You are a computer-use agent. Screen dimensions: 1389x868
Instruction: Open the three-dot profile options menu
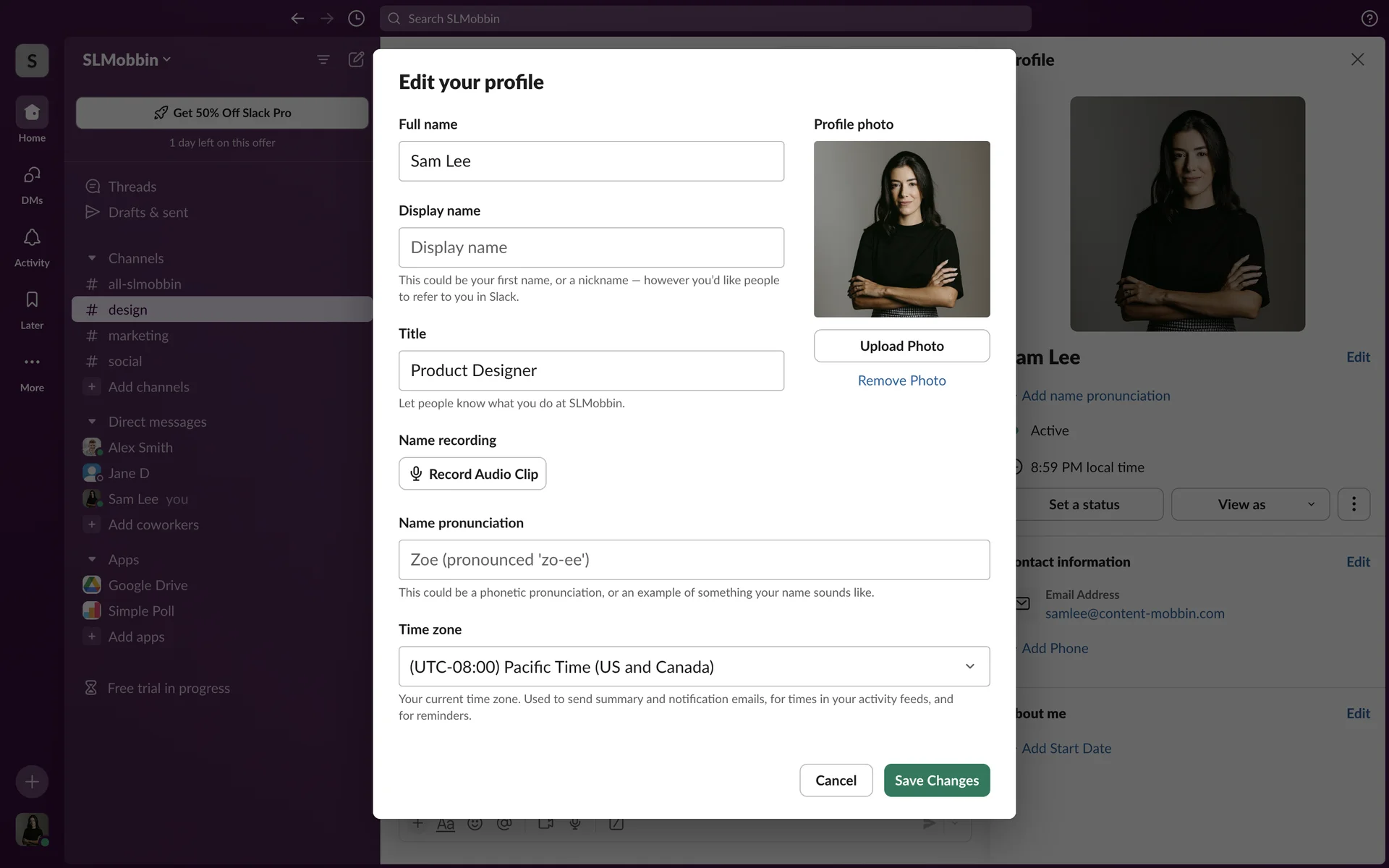1354,504
